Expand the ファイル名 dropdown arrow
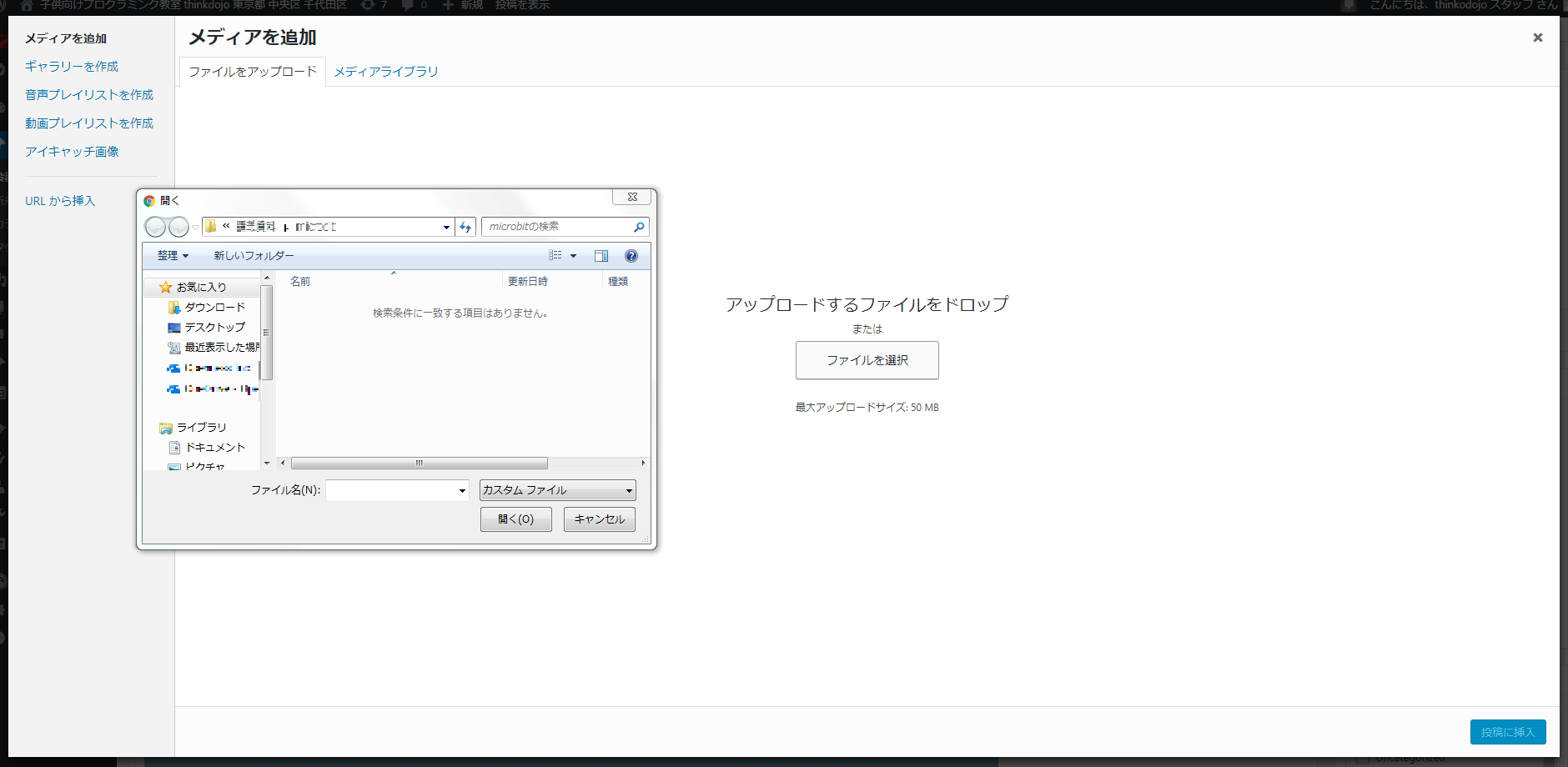Viewport: 1568px width, 767px height. pos(462,490)
